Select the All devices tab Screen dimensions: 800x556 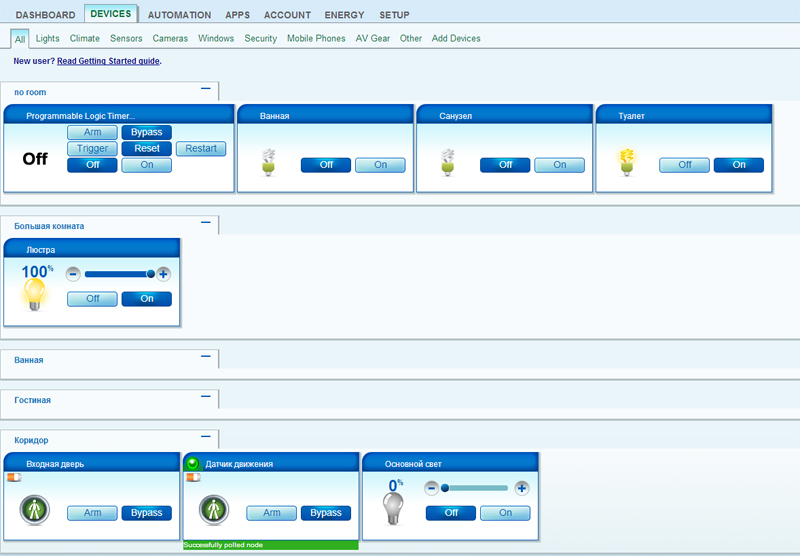point(20,39)
